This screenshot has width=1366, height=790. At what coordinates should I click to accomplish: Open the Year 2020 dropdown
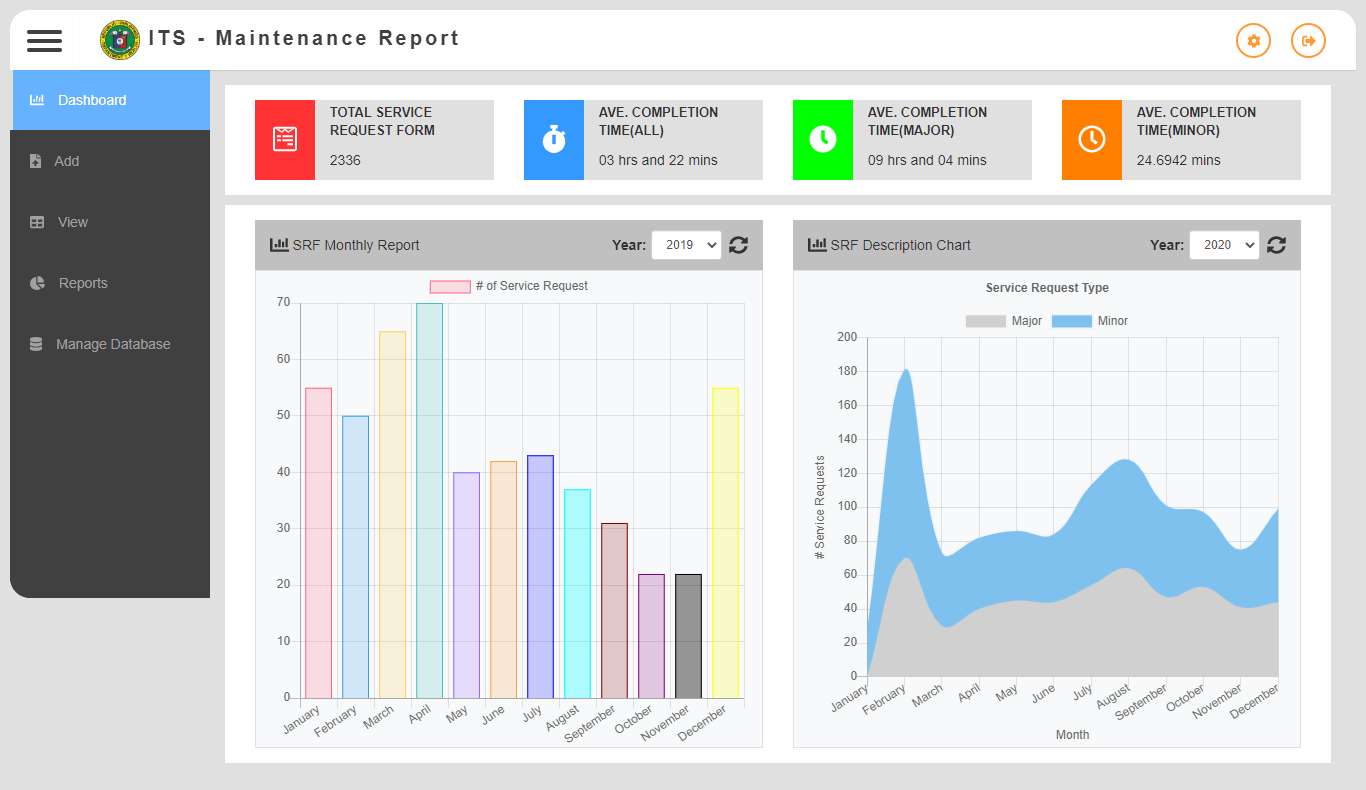coord(1224,245)
